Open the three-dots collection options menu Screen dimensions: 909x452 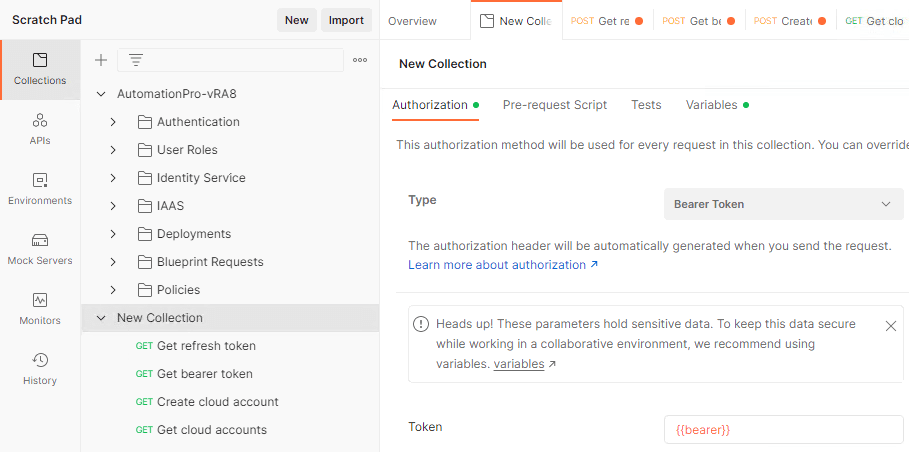coord(360,60)
